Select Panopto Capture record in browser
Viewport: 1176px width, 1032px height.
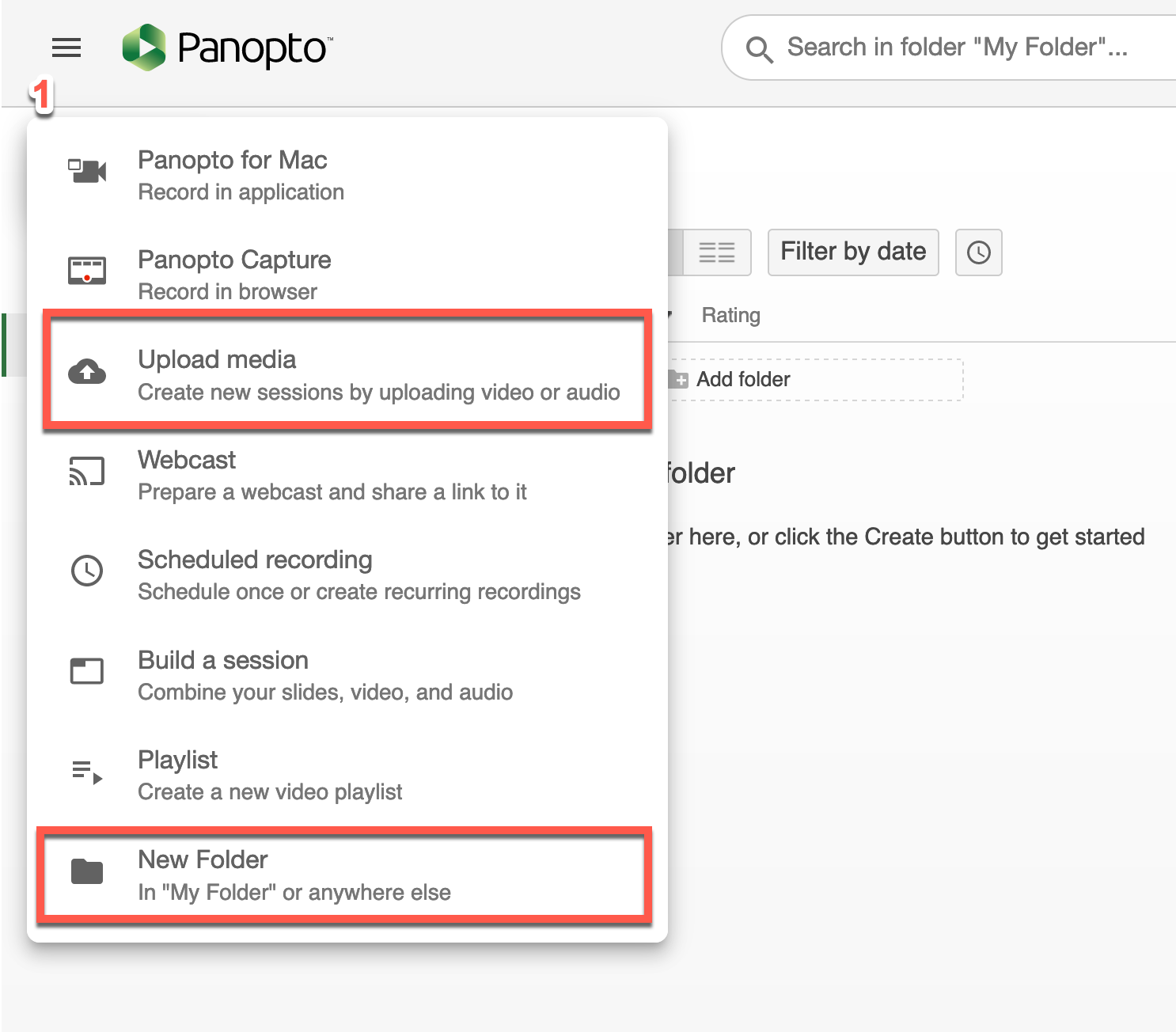pyautogui.click(x=347, y=275)
